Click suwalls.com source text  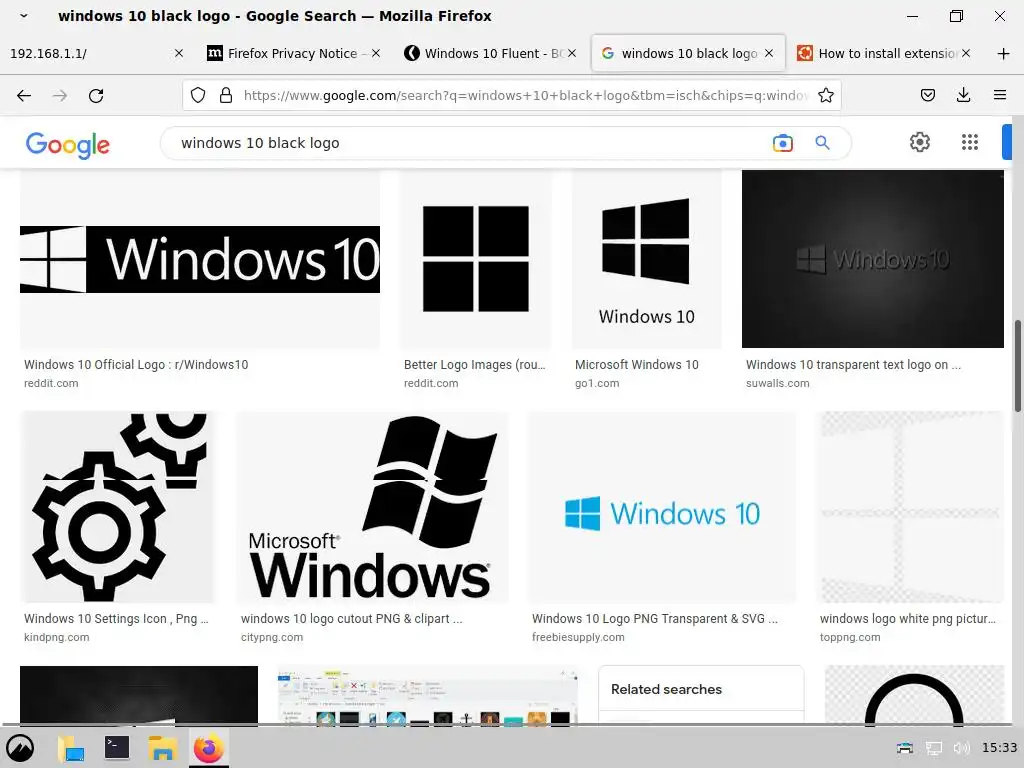coord(777,383)
